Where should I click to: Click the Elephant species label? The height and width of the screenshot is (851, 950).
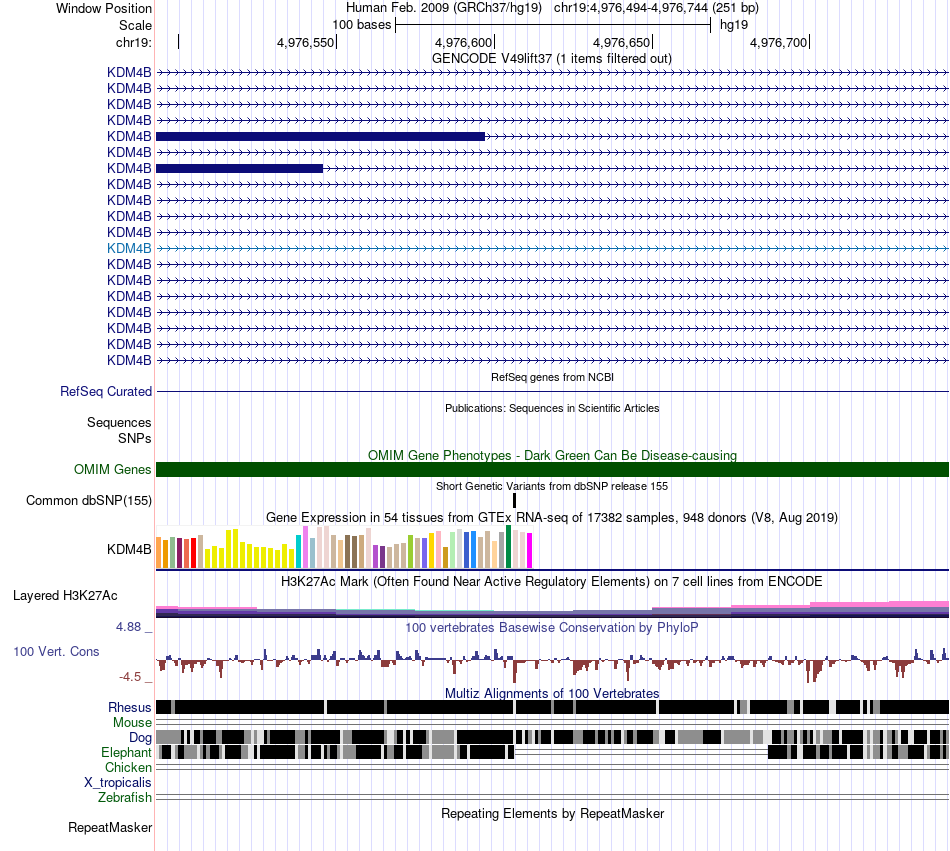click(126, 752)
